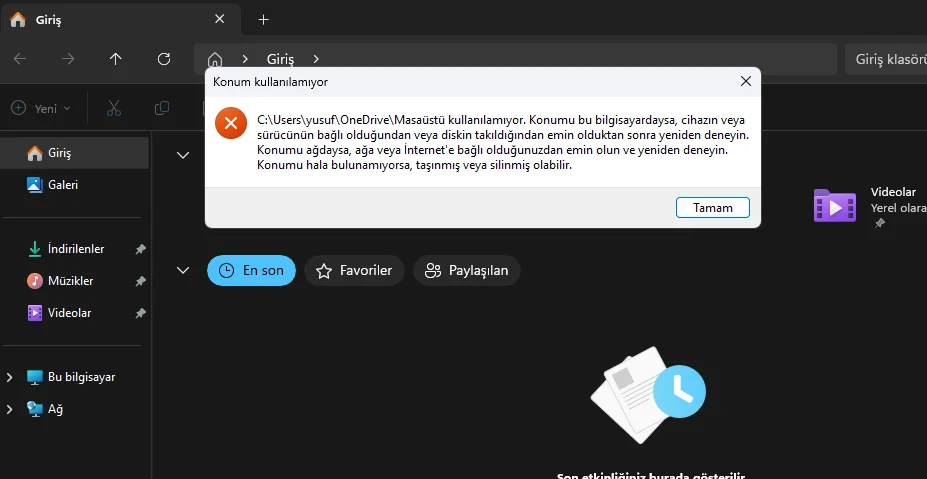
Task: Expand the Ağ tree node
Action: (x=9, y=409)
